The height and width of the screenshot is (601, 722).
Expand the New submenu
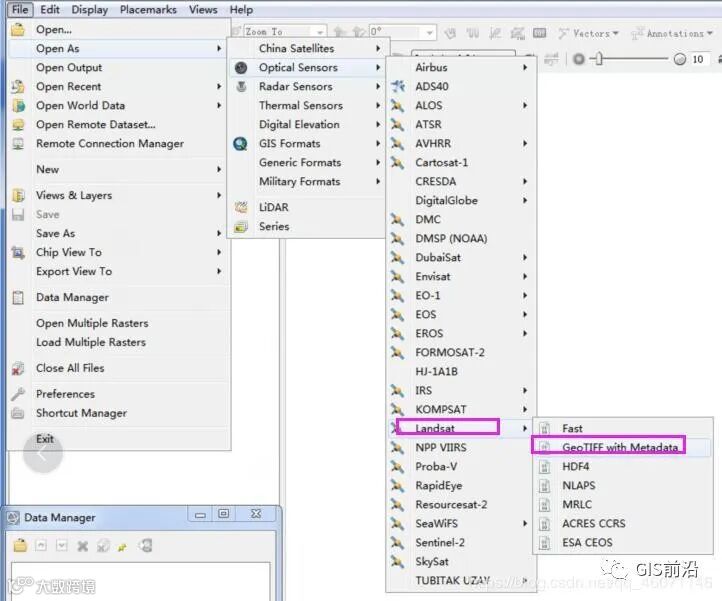coord(118,169)
